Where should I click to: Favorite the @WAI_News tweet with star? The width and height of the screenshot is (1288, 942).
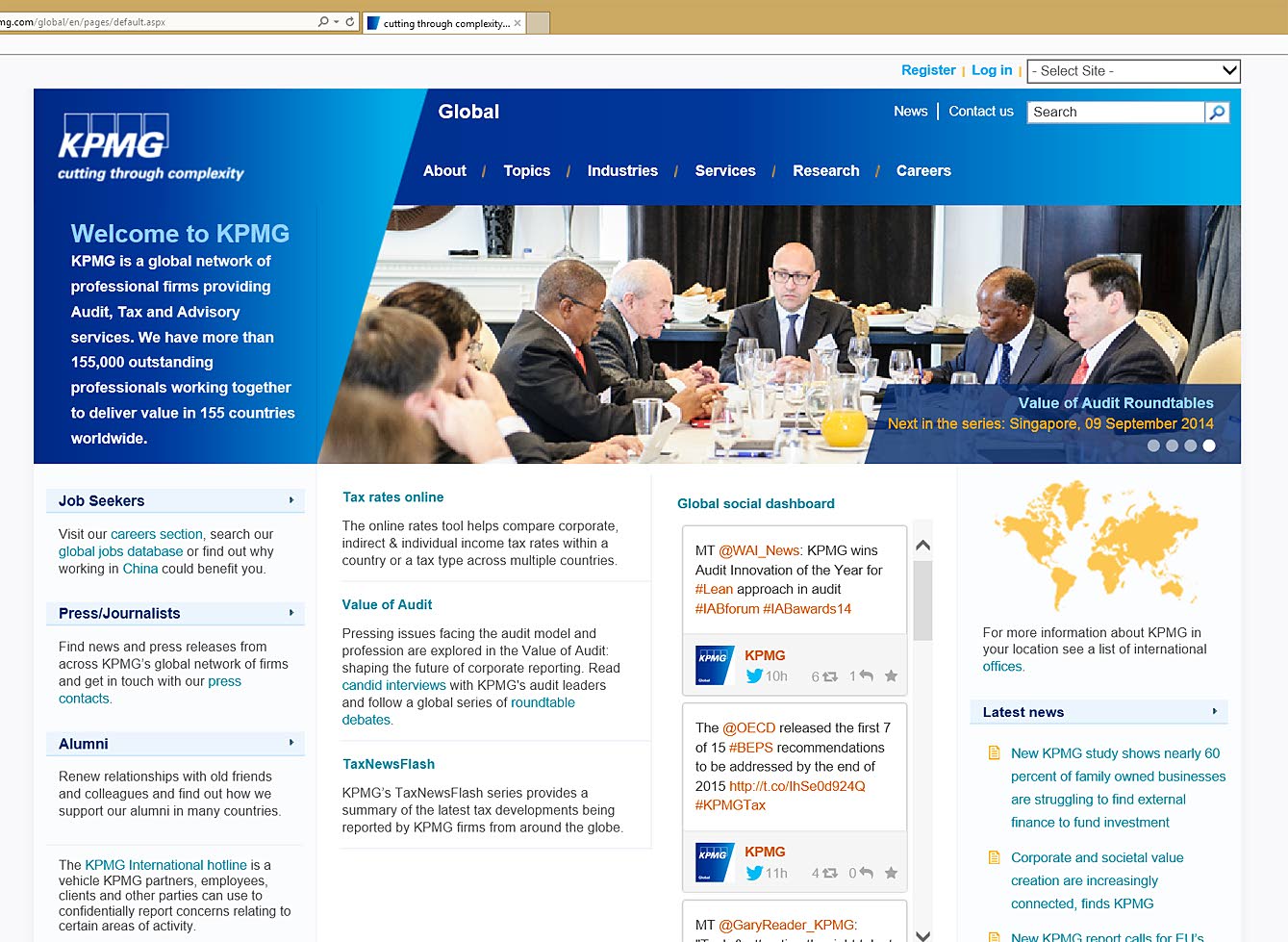pyautogui.click(x=891, y=676)
